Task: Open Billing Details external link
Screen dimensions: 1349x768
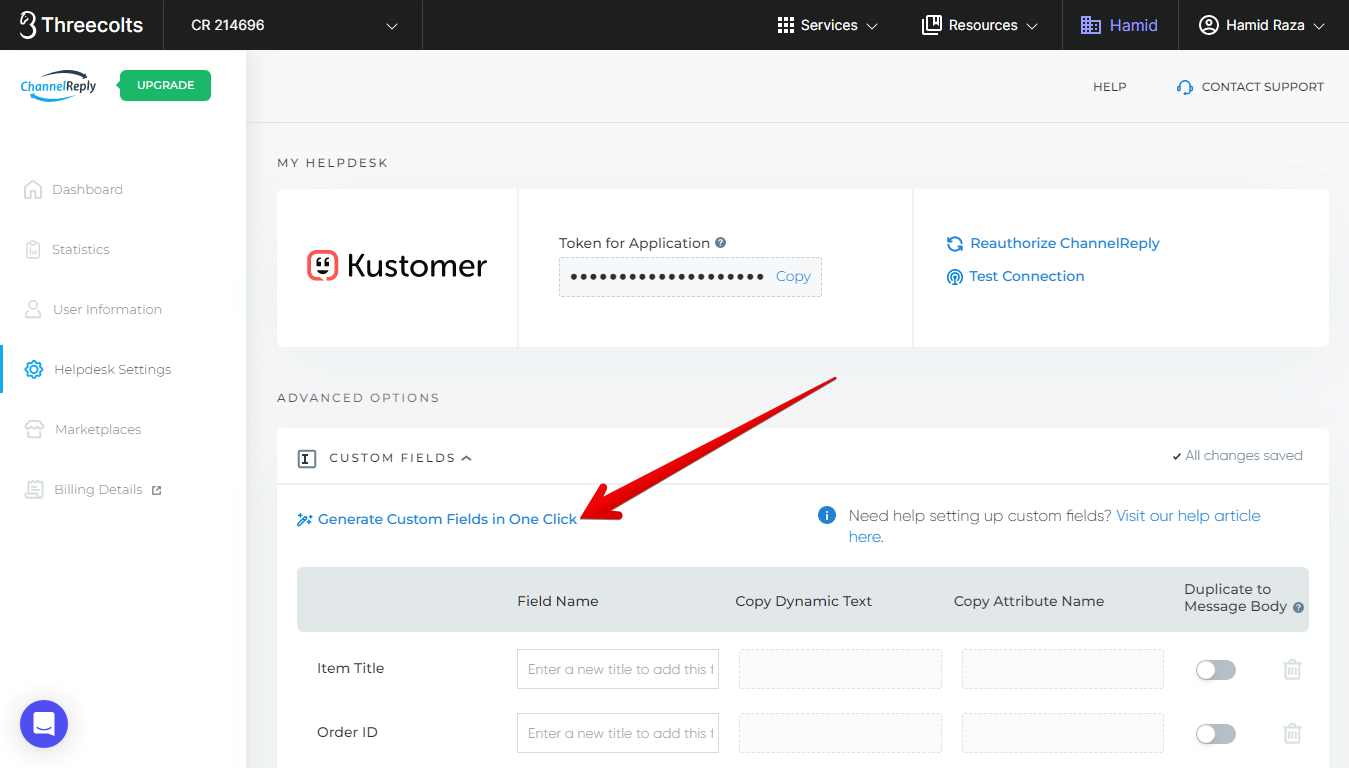Action: point(98,489)
